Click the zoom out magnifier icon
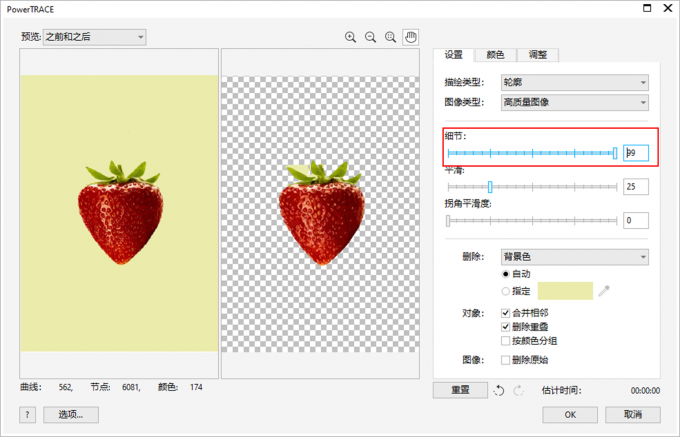 point(370,37)
